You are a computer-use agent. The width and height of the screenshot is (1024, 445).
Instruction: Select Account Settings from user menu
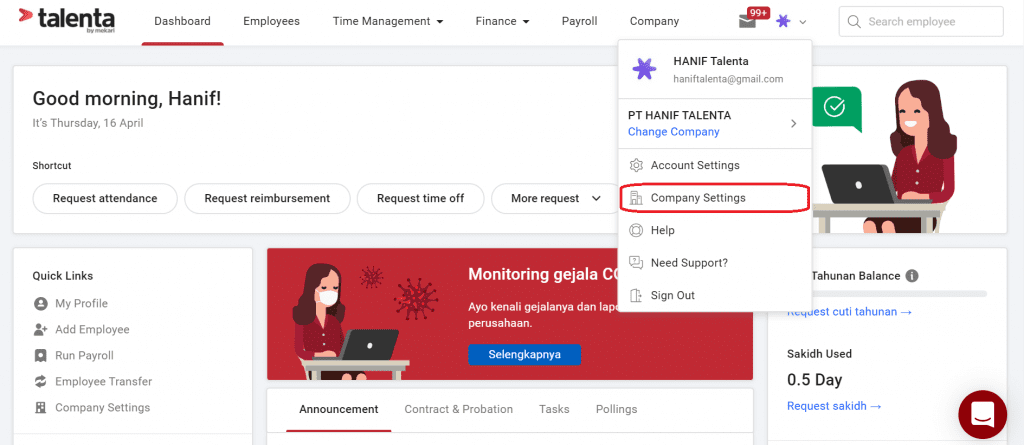pyautogui.click(x=714, y=165)
